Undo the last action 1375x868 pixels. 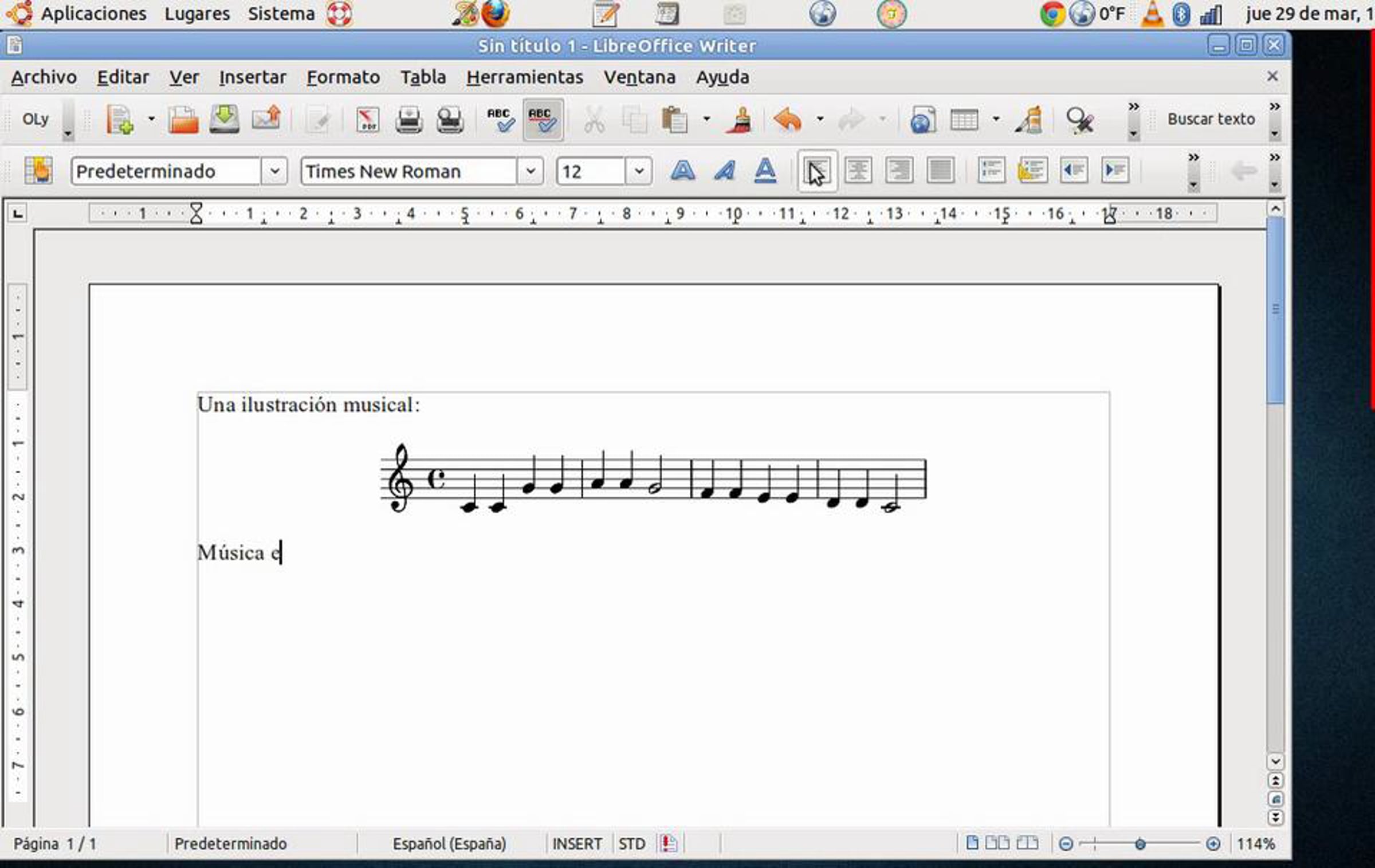tap(788, 120)
